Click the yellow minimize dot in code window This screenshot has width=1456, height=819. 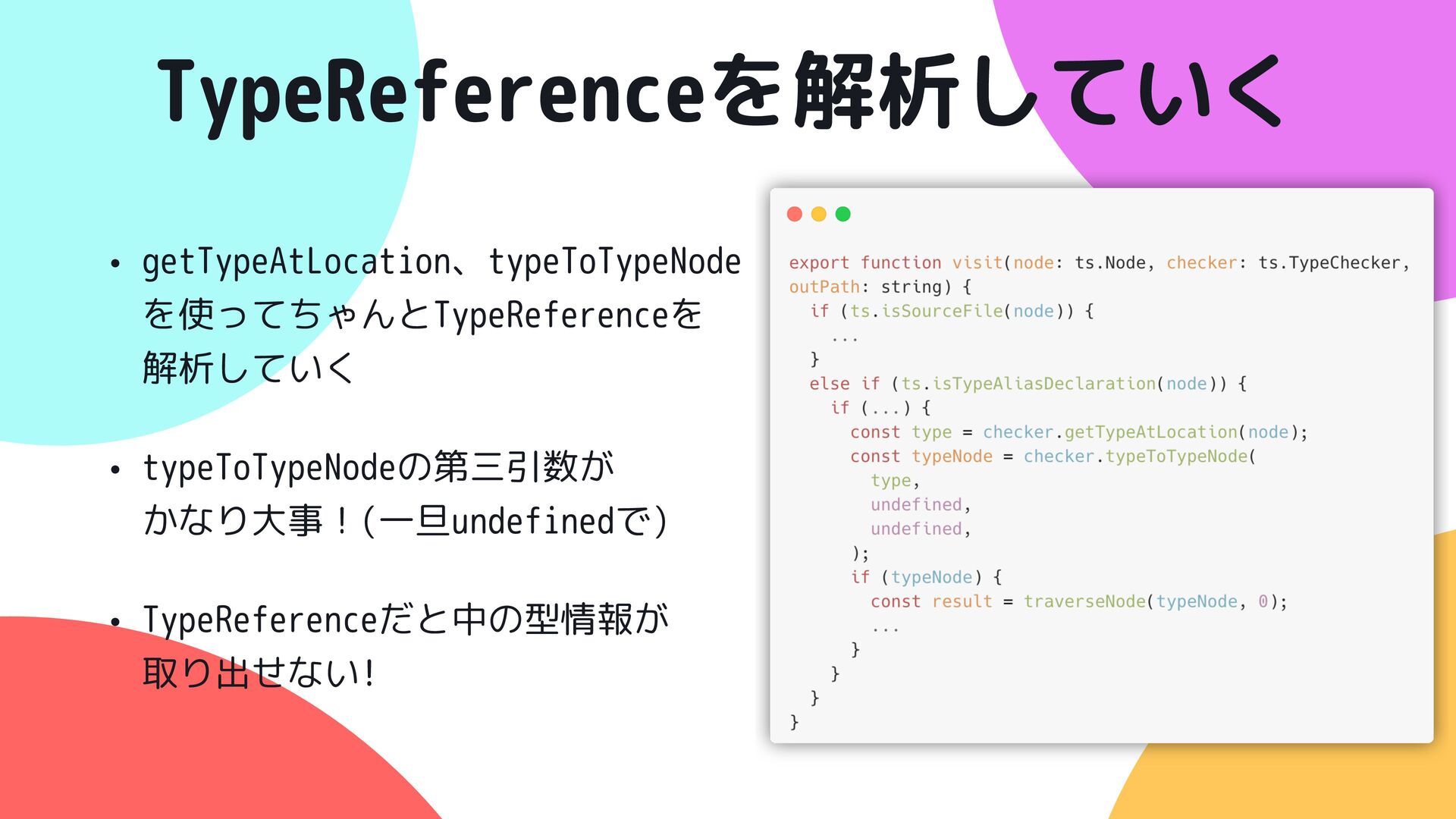(818, 215)
